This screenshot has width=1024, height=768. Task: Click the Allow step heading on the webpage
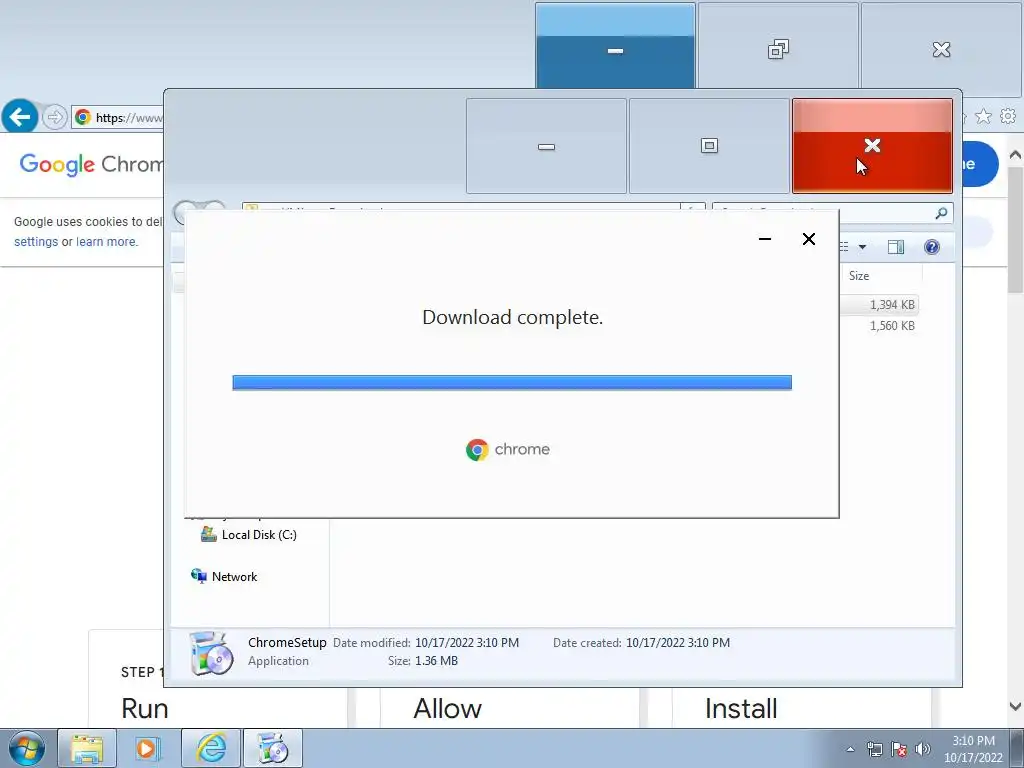click(447, 709)
